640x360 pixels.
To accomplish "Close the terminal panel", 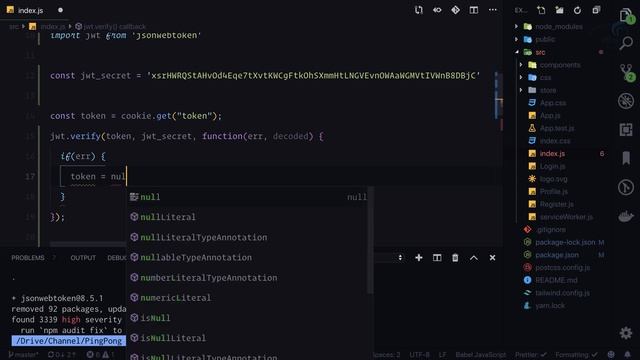I will [492, 258].
